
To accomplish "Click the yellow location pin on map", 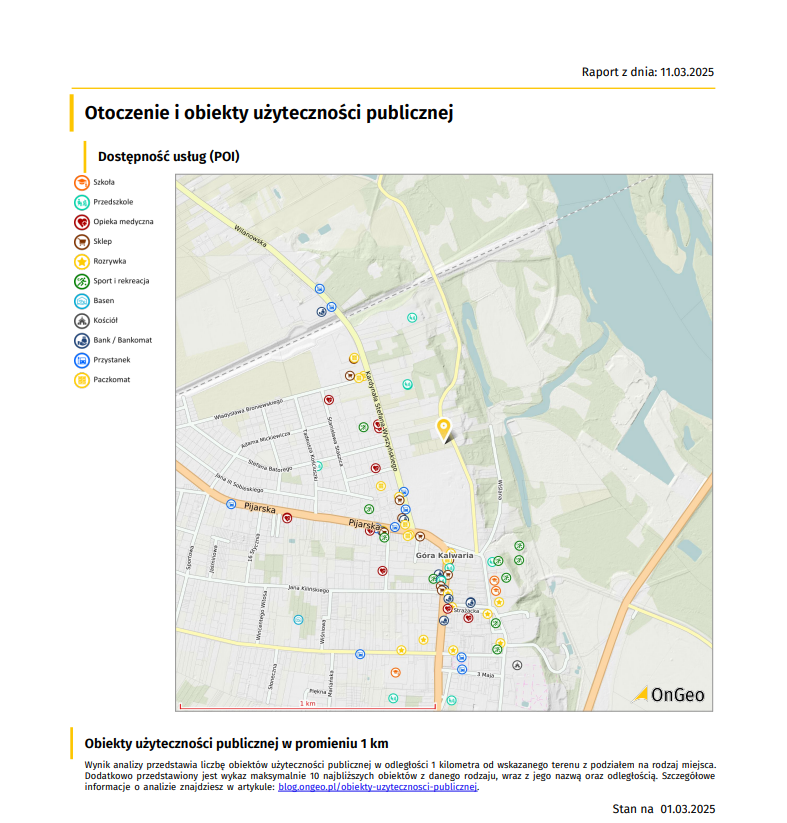I will [x=444, y=429].
